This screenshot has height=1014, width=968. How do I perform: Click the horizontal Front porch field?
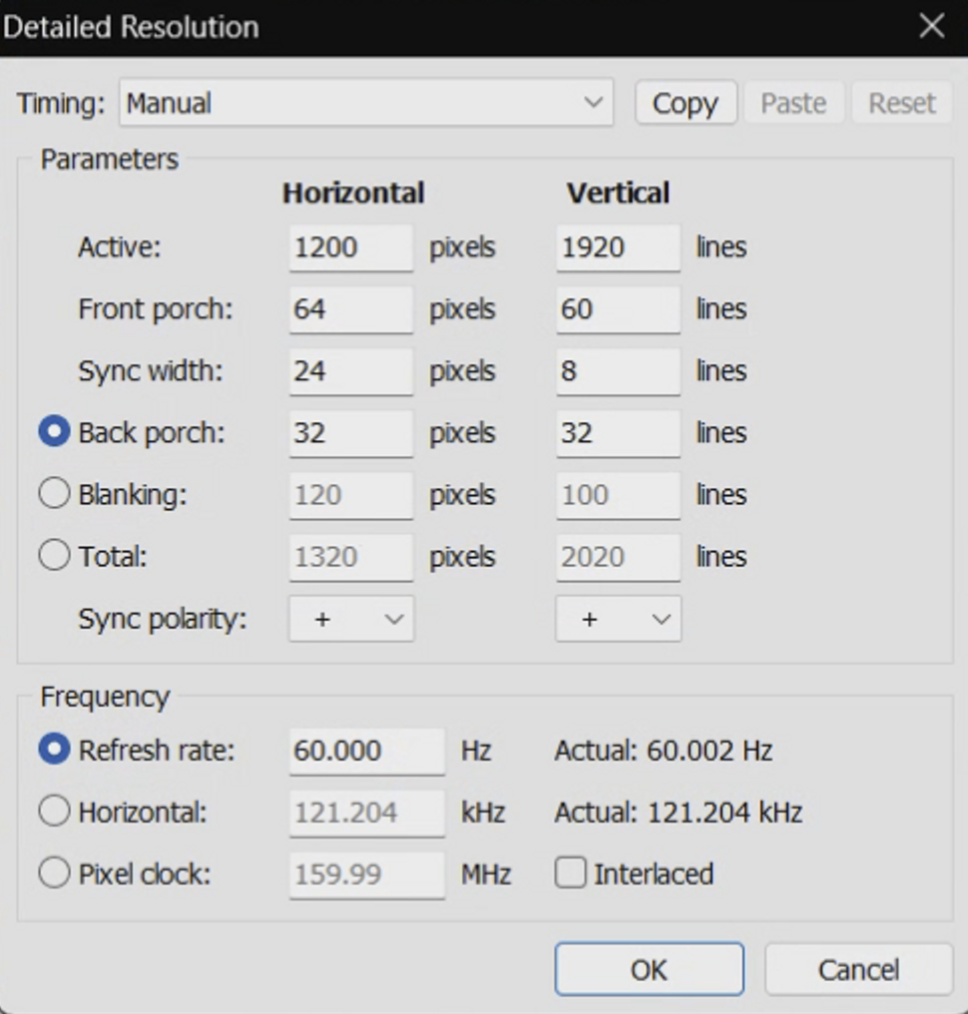tap(351, 310)
